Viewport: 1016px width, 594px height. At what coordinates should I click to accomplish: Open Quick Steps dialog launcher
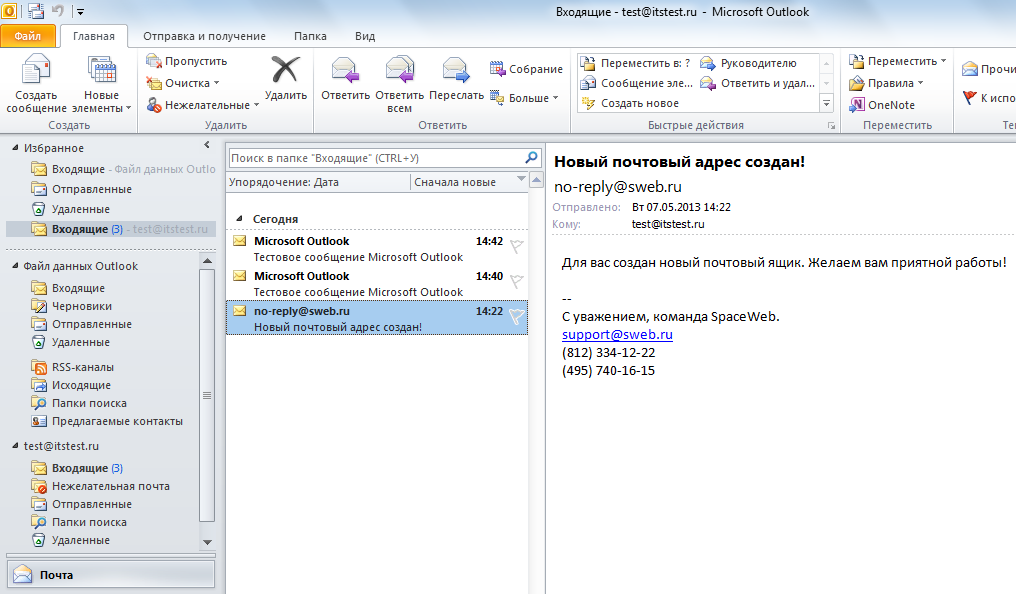tap(831, 126)
